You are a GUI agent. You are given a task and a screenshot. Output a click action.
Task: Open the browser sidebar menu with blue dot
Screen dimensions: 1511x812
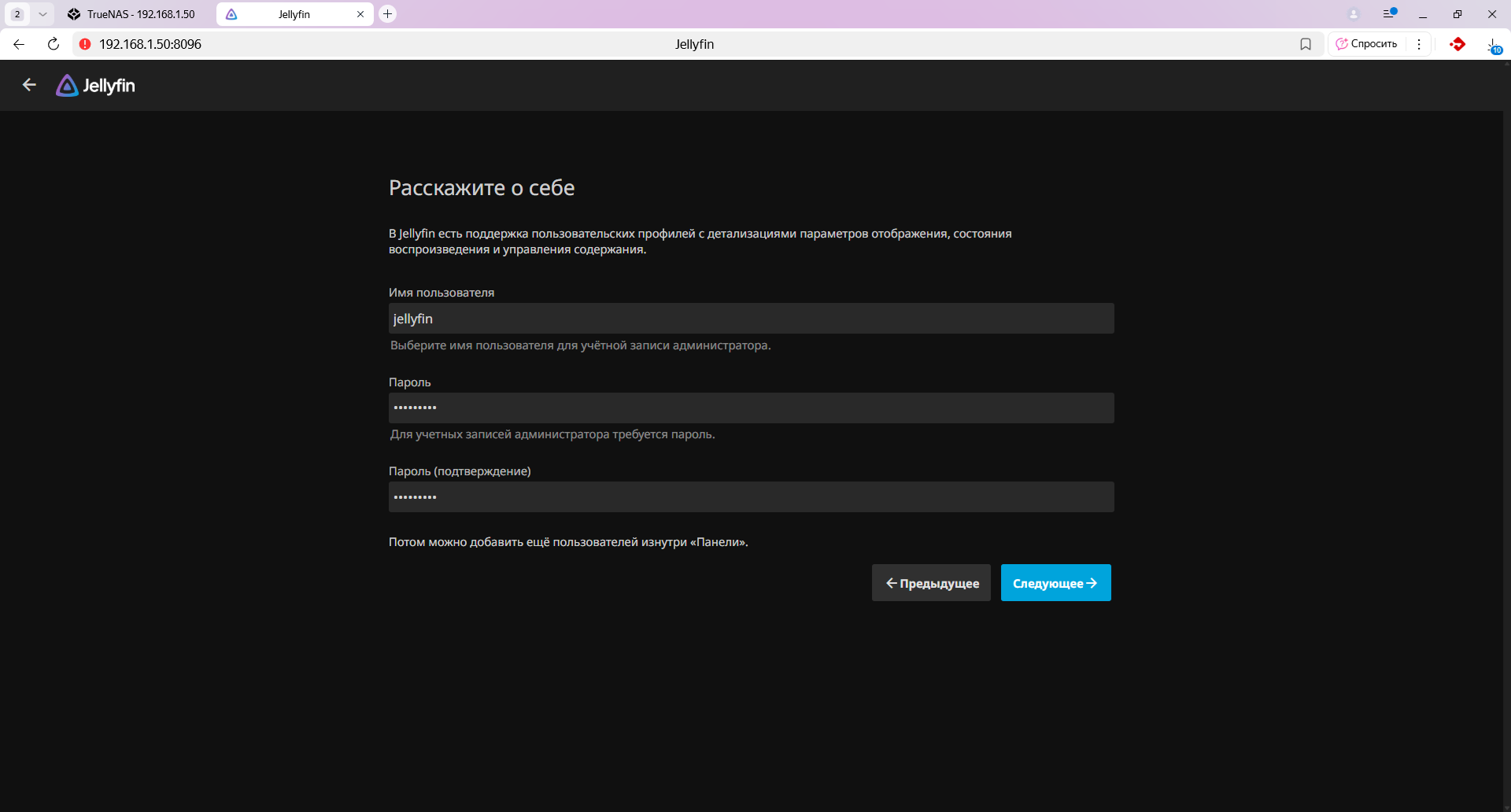pyautogui.click(x=1389, y=14)
